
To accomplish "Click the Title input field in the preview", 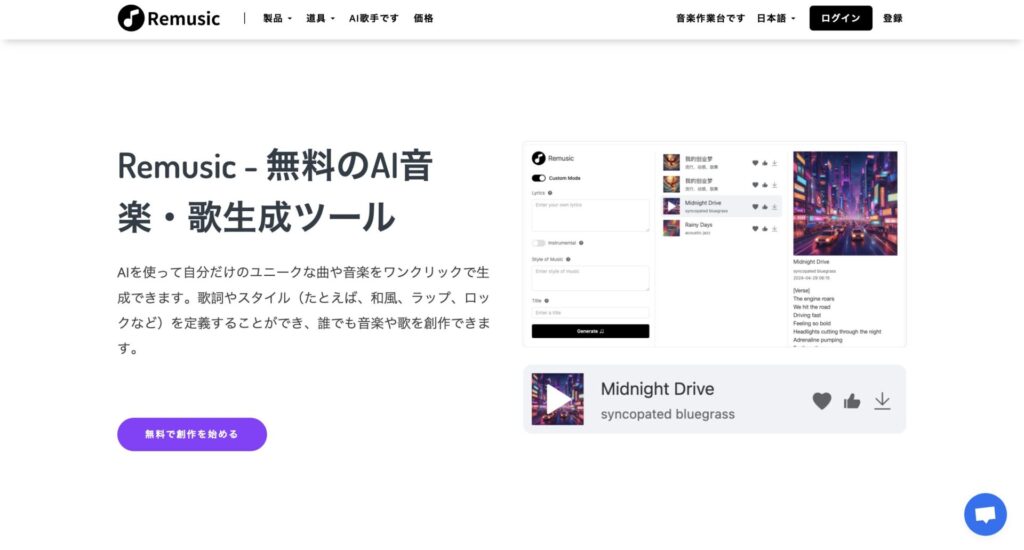I will [x=590, y=313].
